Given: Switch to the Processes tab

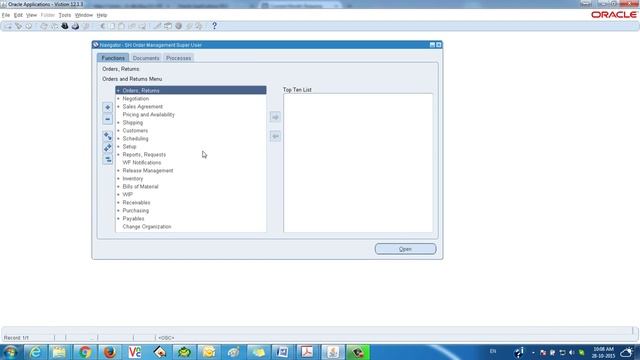Looking at the screenshot, I should tap(178, 58).
